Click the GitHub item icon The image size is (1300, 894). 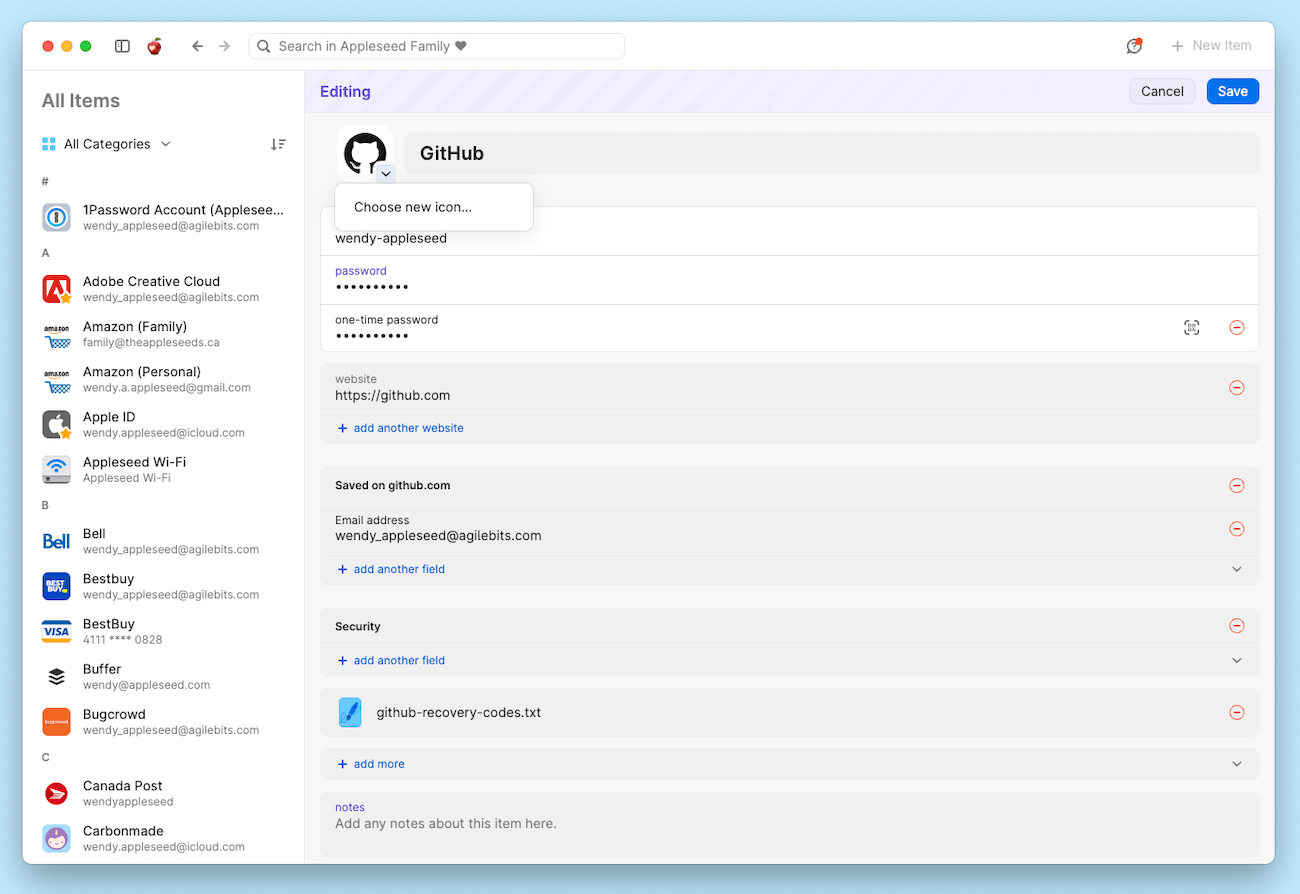[365, 154]
